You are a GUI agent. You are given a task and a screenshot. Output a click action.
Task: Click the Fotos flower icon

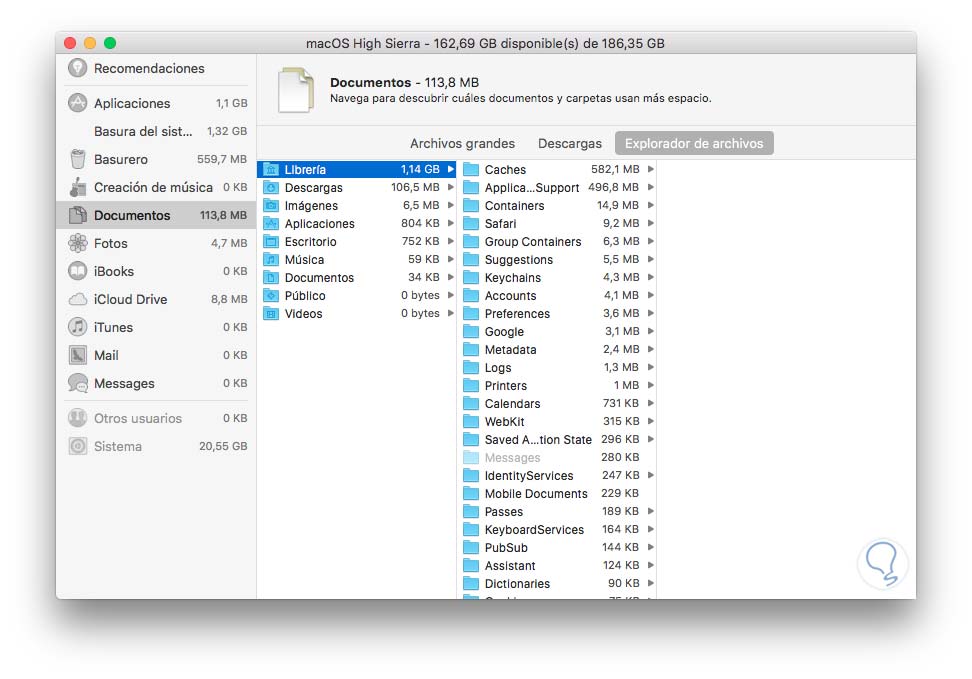77,243
